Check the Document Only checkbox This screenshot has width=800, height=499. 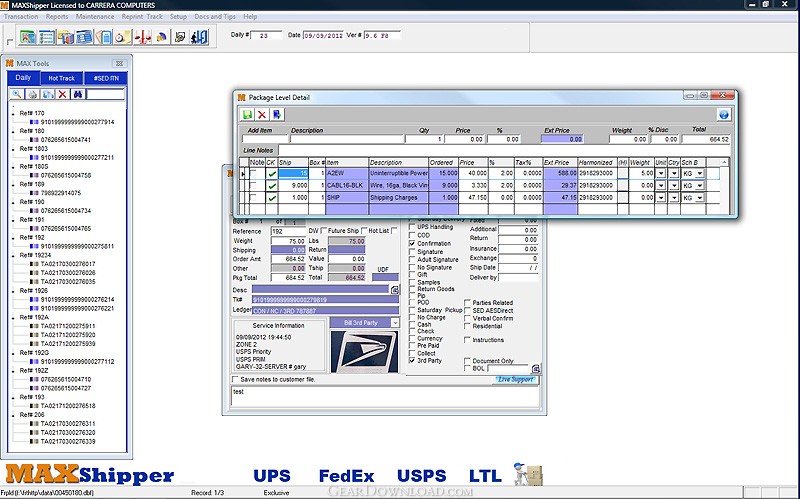tap(467, 361)
